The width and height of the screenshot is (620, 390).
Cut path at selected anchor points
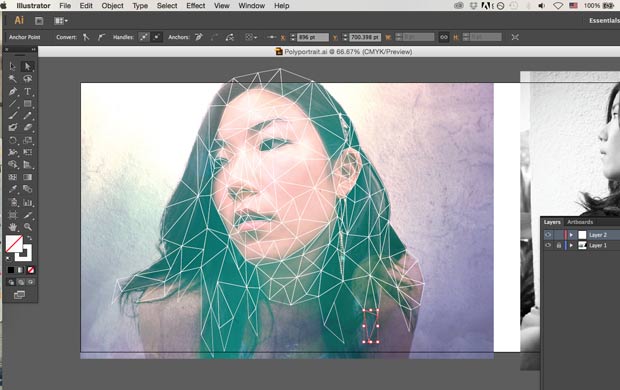(229, 37)
